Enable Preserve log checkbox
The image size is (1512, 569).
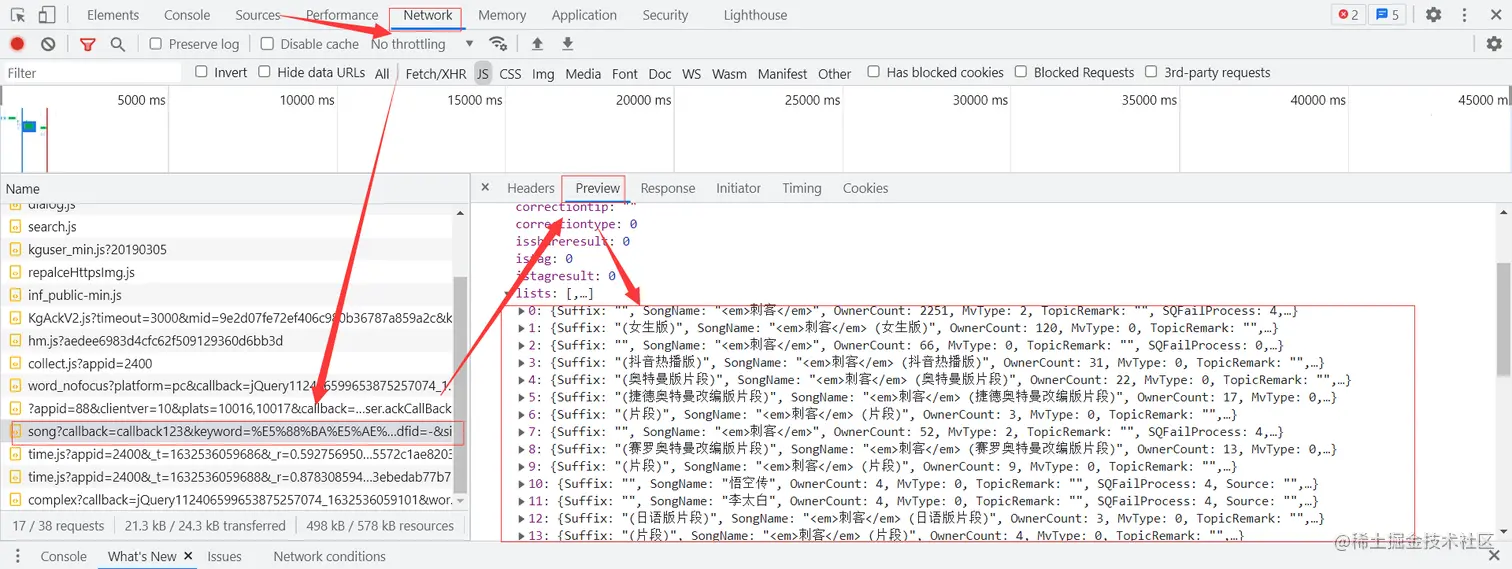click(x=156, y=44)
